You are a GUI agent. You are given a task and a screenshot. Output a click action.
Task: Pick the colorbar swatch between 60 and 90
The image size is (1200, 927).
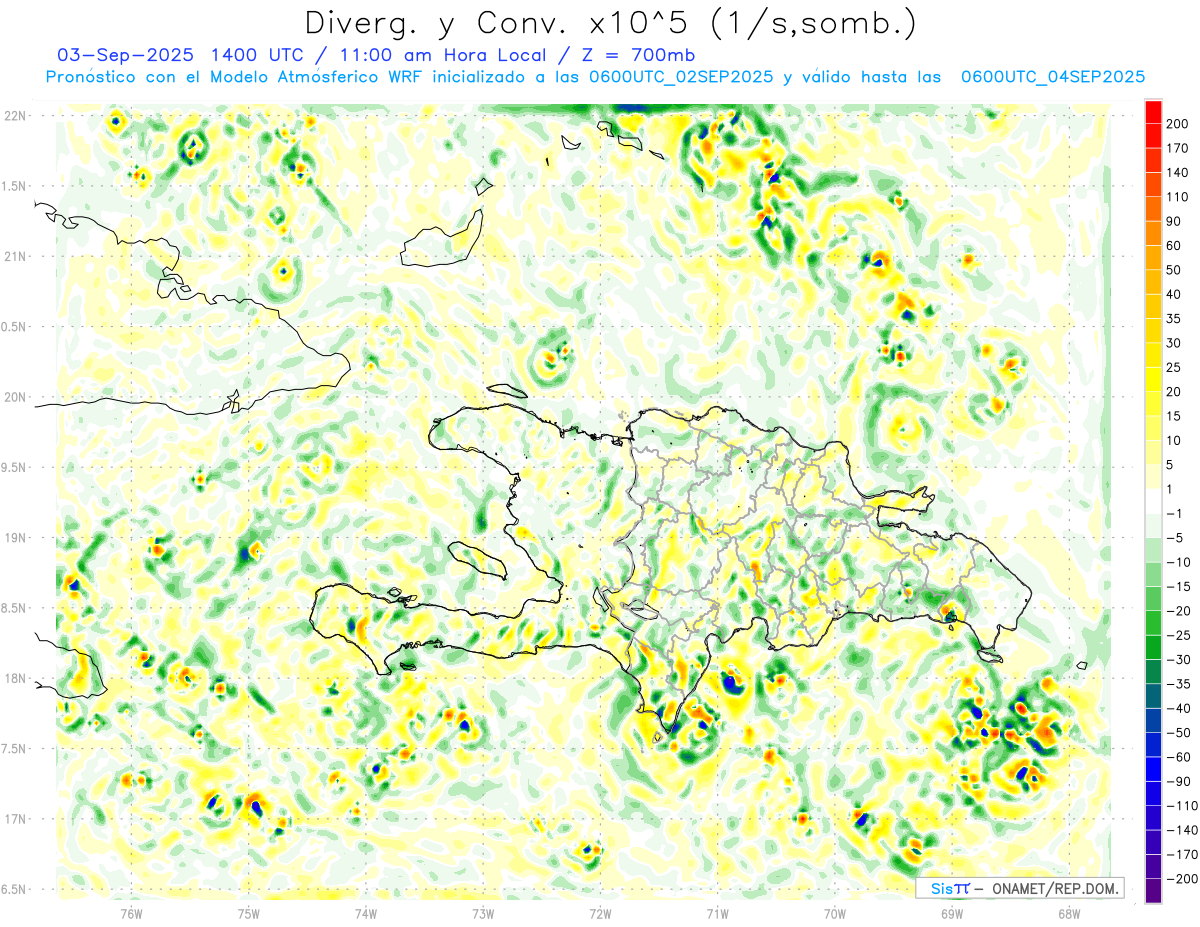tap(1154, 233)
